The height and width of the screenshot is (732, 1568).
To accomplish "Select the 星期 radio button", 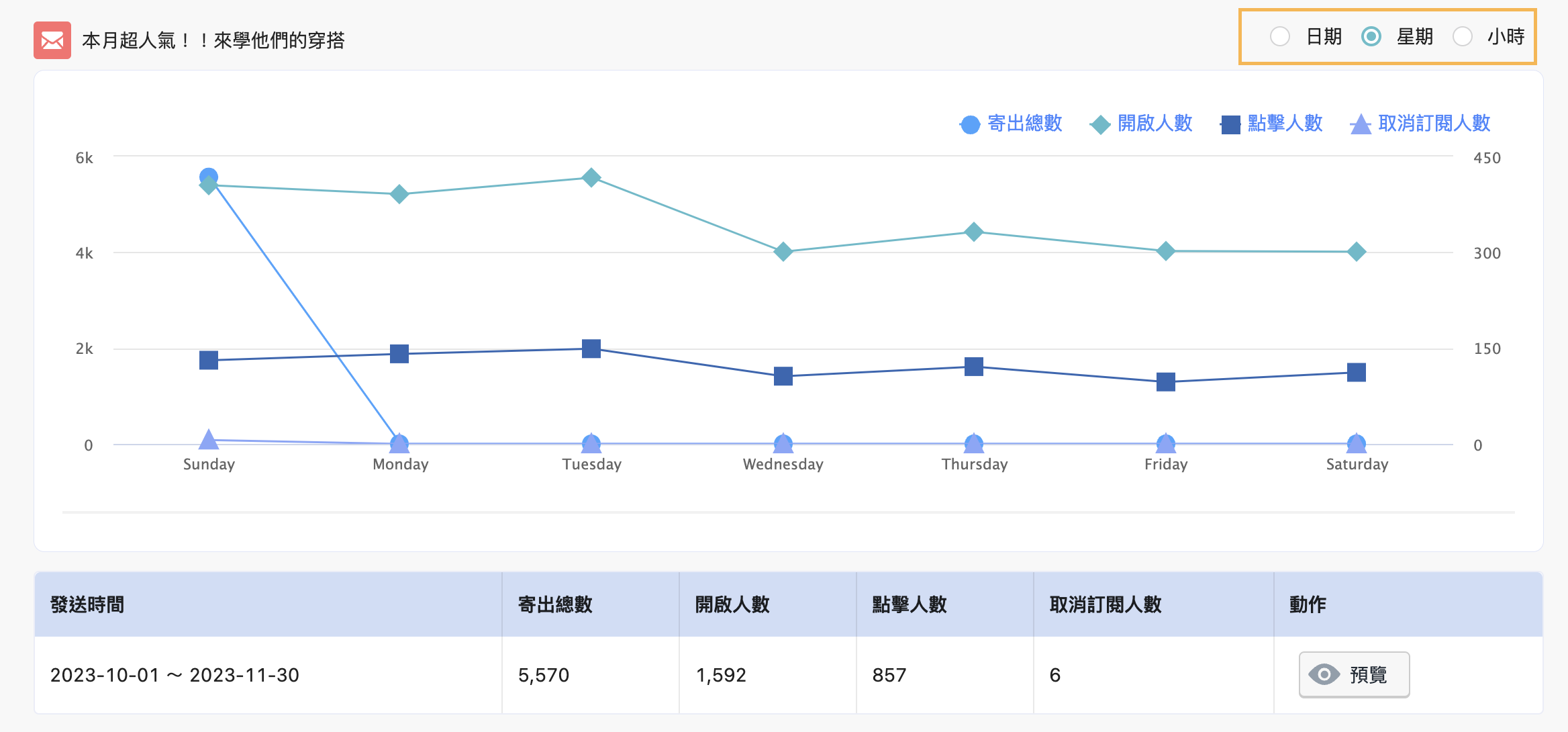I will 1372,37.
